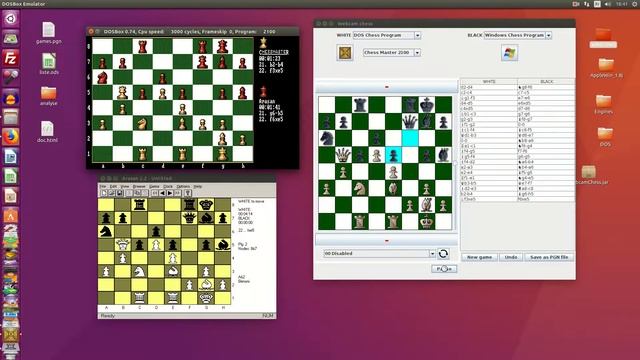Click the New game button

[479, 257]
